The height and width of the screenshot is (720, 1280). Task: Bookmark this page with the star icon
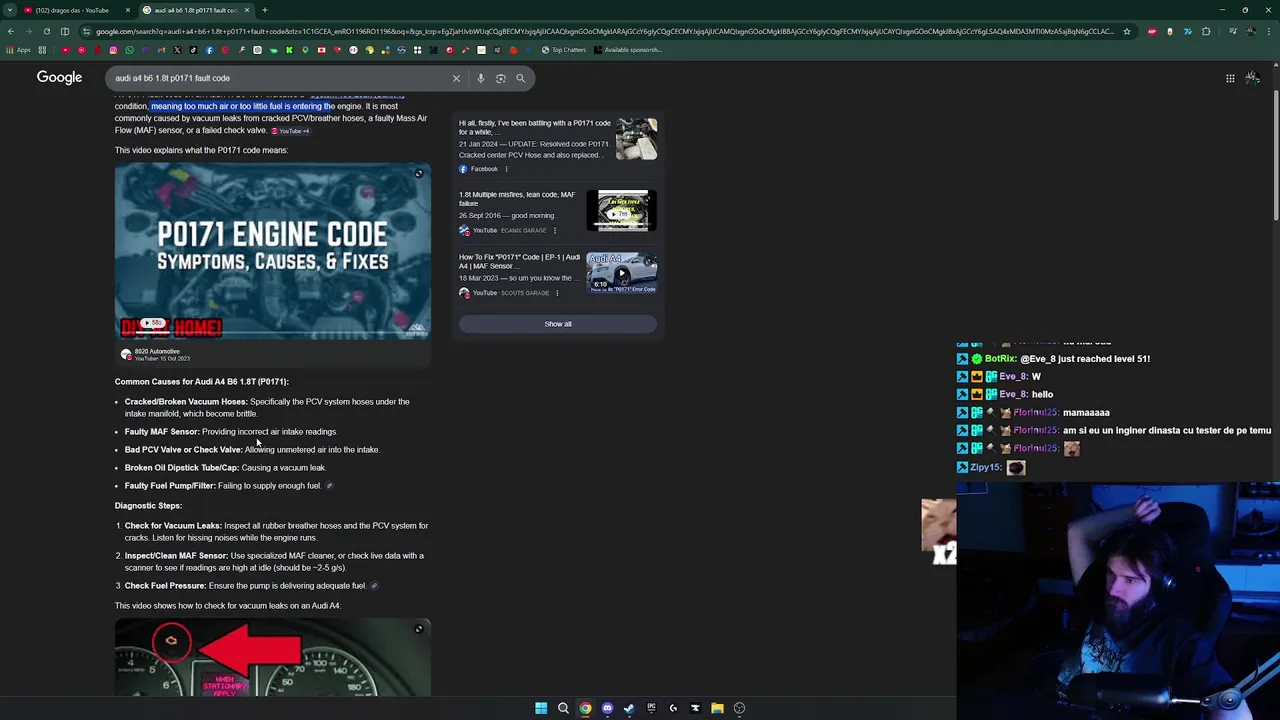1126,31
